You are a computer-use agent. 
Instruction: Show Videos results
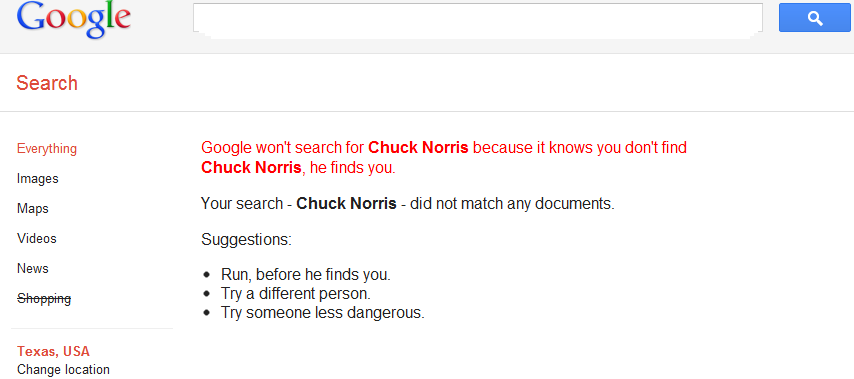point(36,239)
